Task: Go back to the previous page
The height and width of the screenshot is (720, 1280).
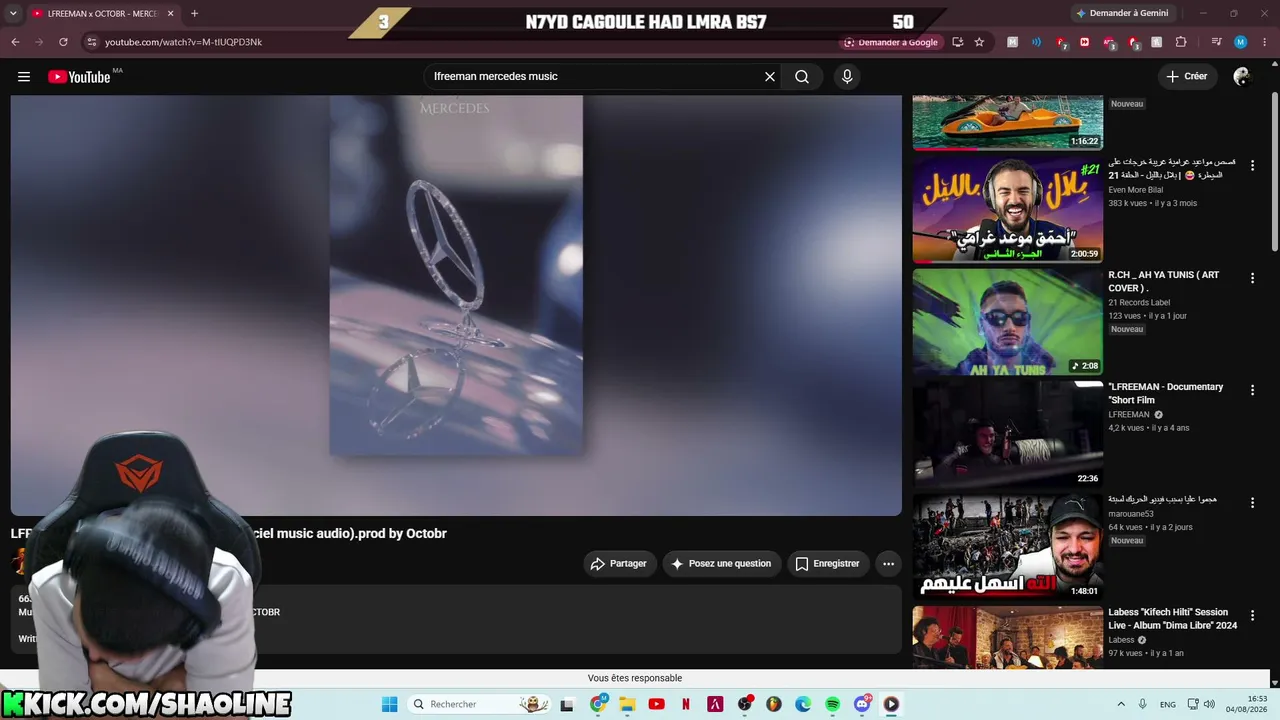Action: pyautogui.click(x=15, y=42)
